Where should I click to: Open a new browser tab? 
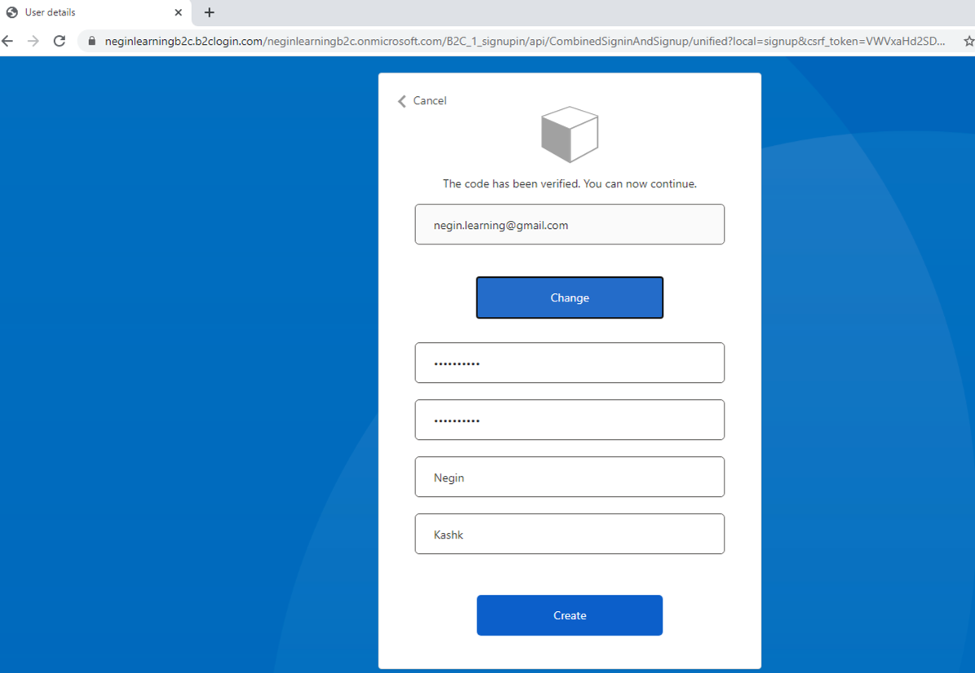click(209, 13)
